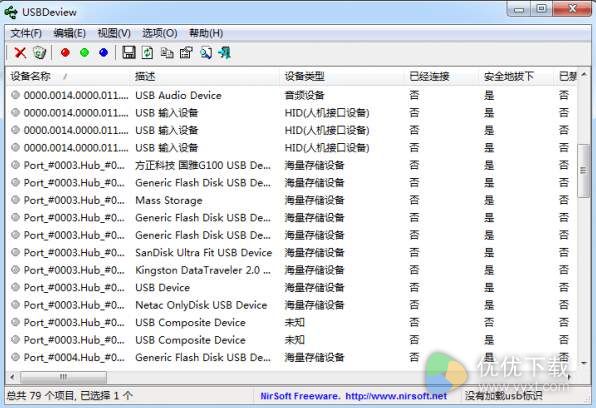Click the 音频设备 device type cell

coord(304,95)
